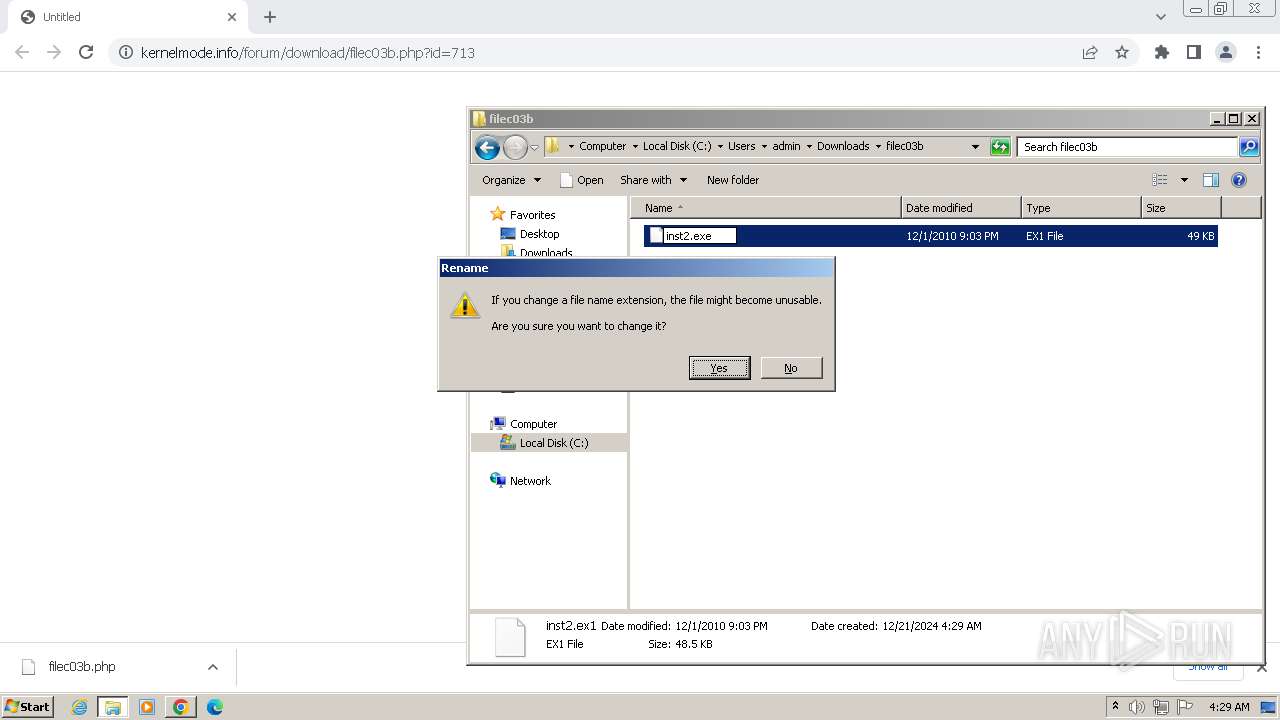This screenshot has width=1280, height=720.
Task: Select Computer in the navigation pane
Action: click(533, 424)
